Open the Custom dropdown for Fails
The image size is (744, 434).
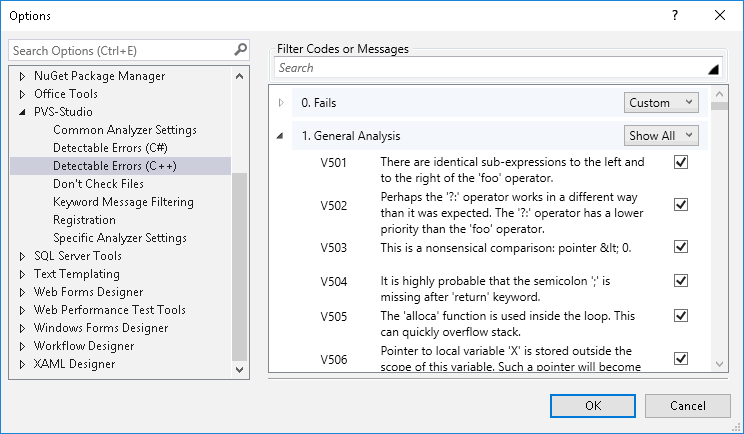(x=661, y=102)
